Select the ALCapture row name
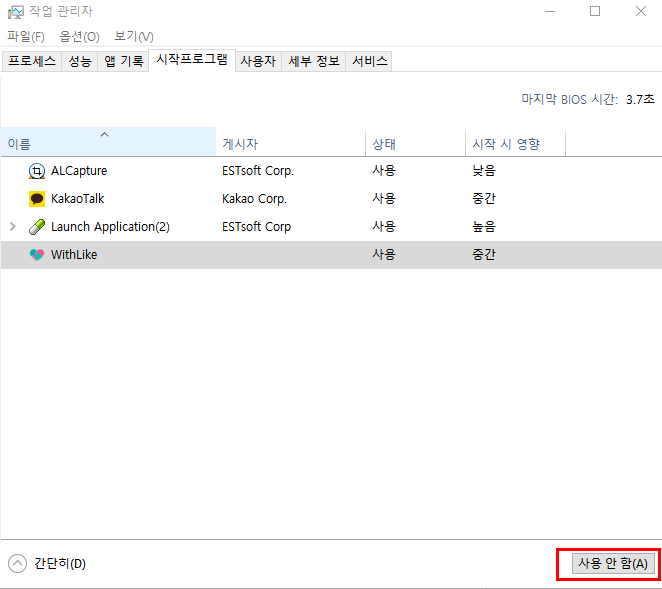Screen dimensions: 662x589 79,171
